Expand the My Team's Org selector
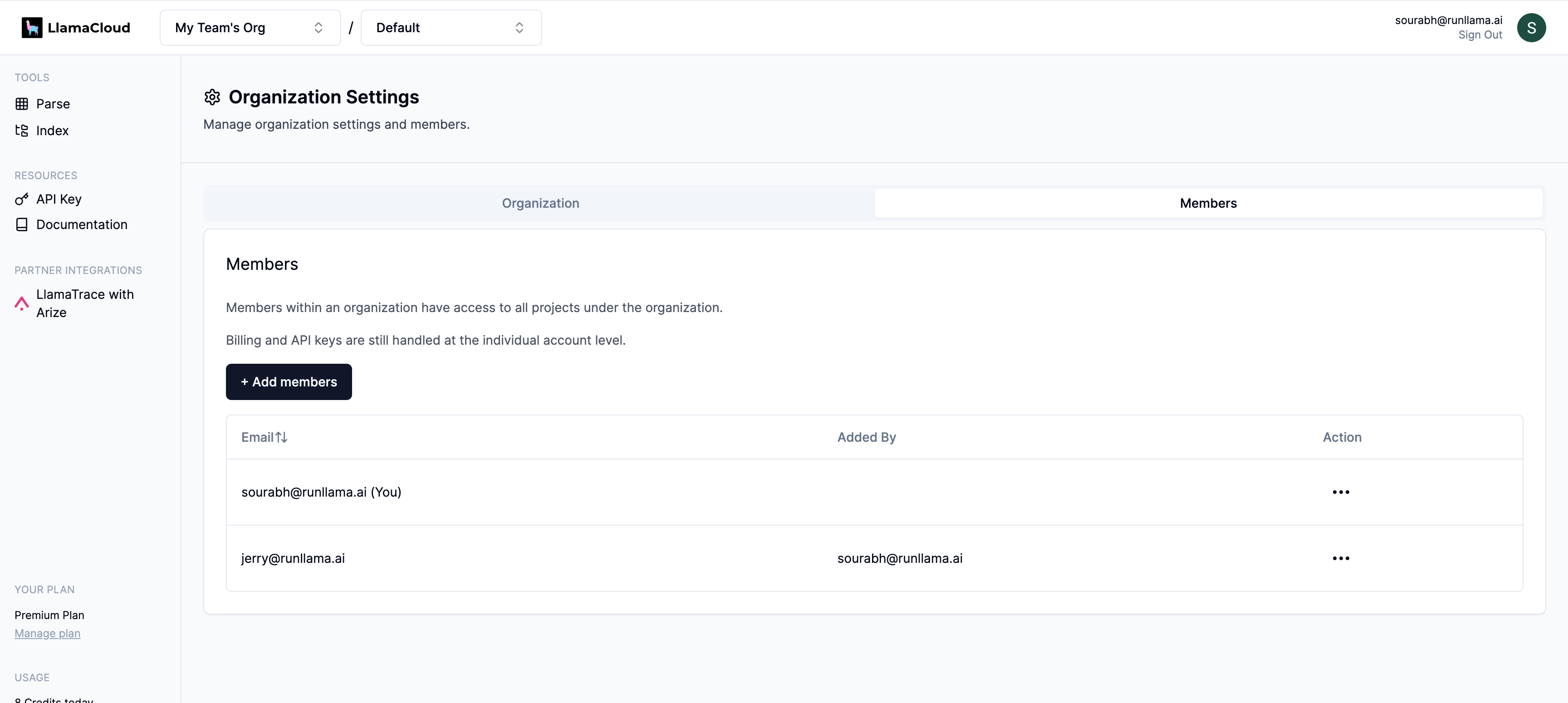Image resolution: width=1568 pixels, height=703 pixels. (x=250, y=27)
